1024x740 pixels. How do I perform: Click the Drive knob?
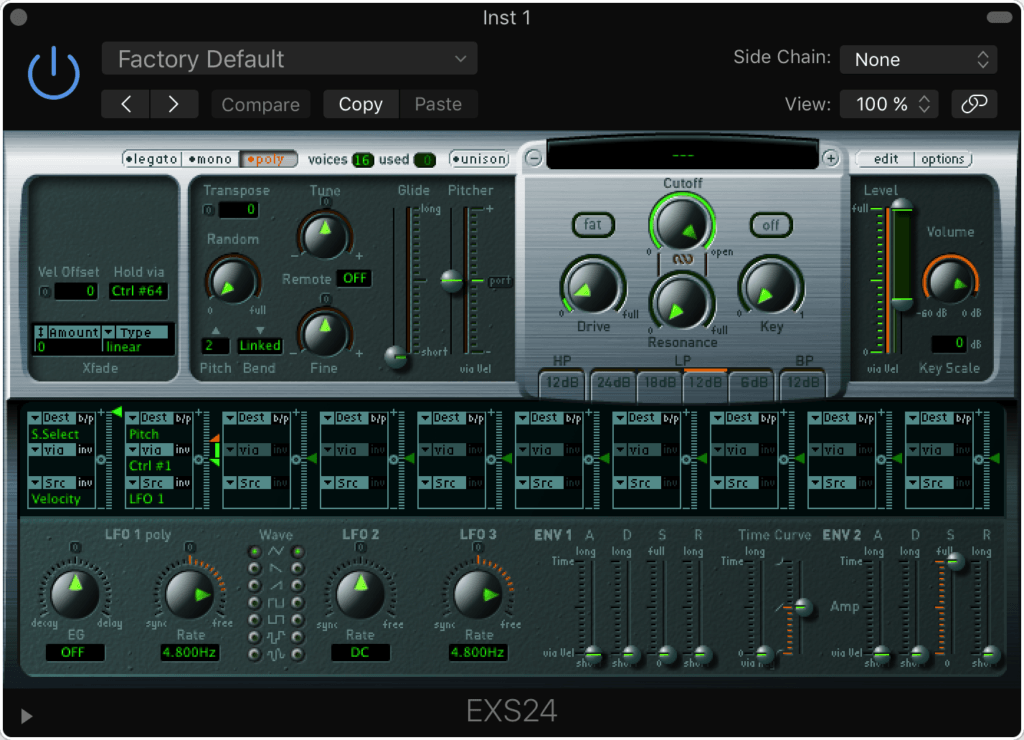[592, 287]
